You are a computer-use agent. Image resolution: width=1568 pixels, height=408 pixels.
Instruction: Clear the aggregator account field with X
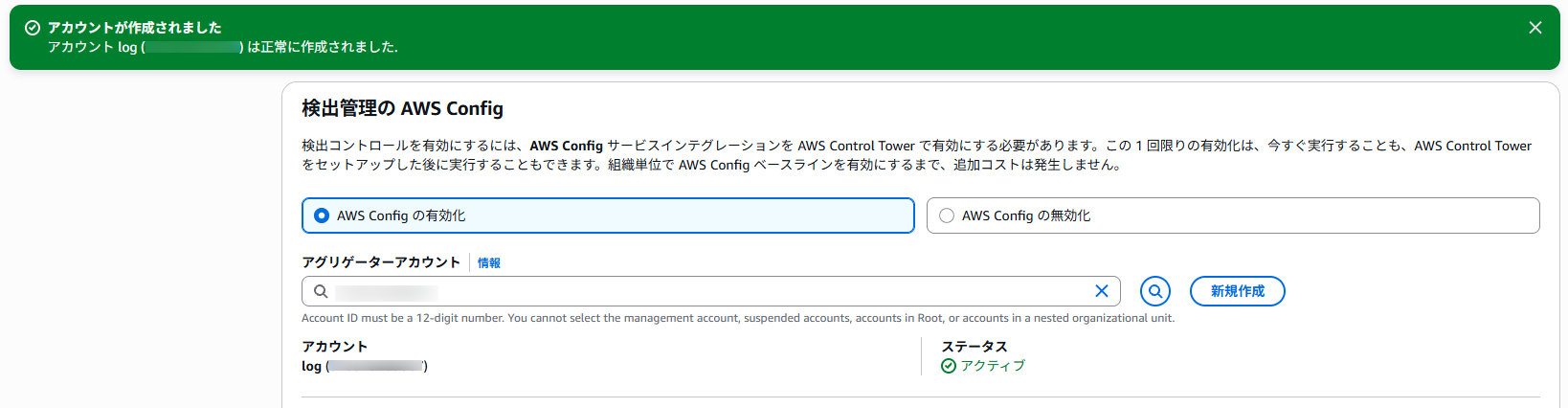tap(1102, 291)
